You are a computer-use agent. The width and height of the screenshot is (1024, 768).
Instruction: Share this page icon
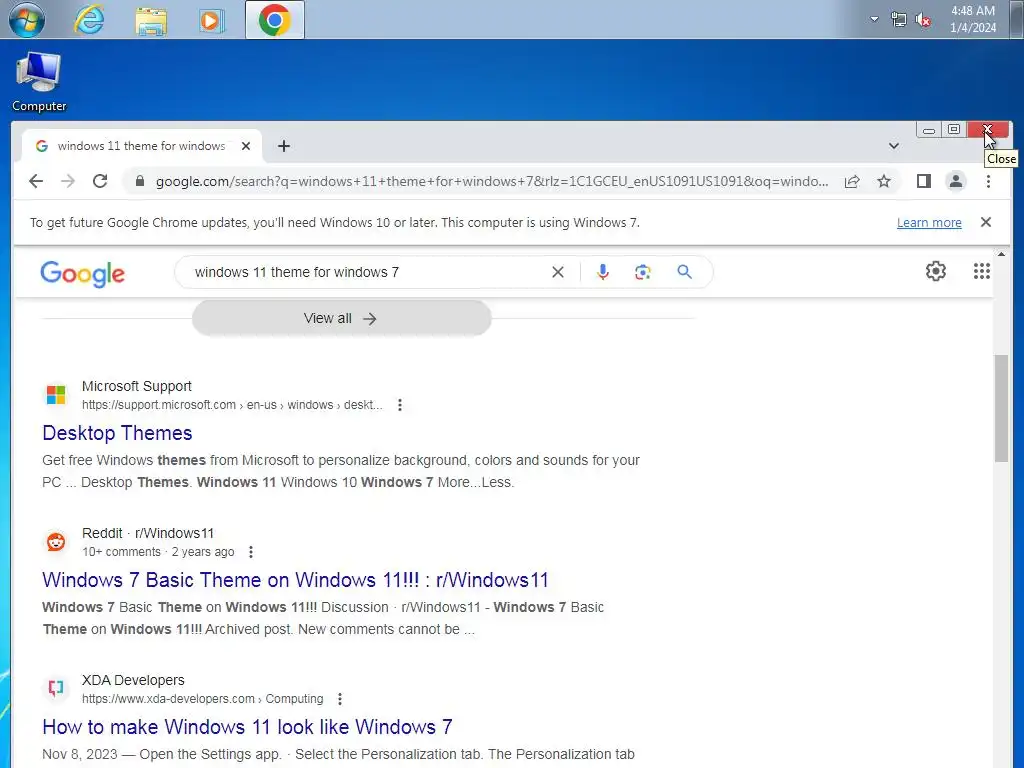[852, 182]
